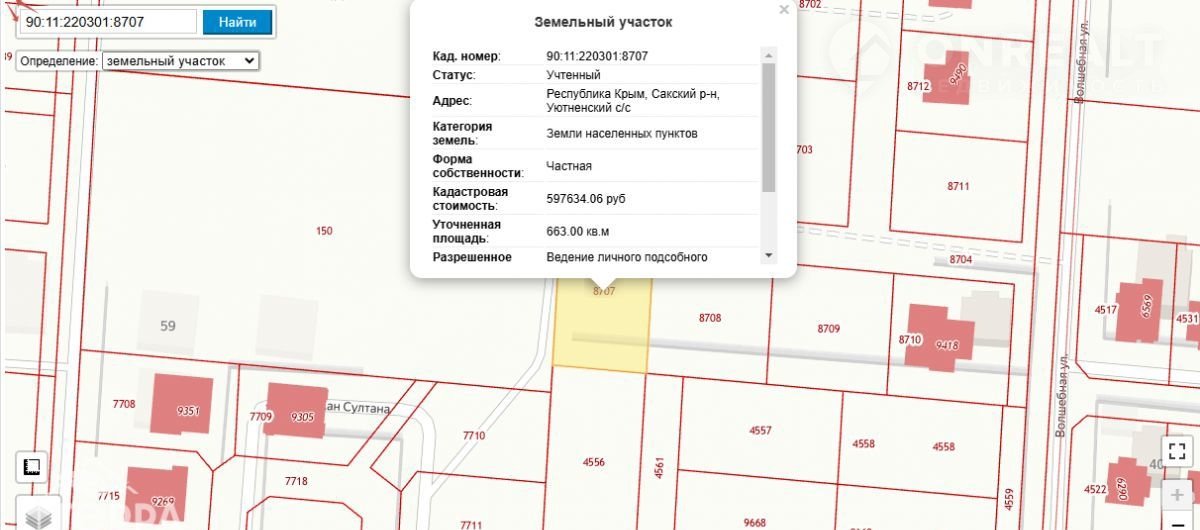Close the Земельный участок info popup
This screenshot has height=530, width=1200.
784,10
